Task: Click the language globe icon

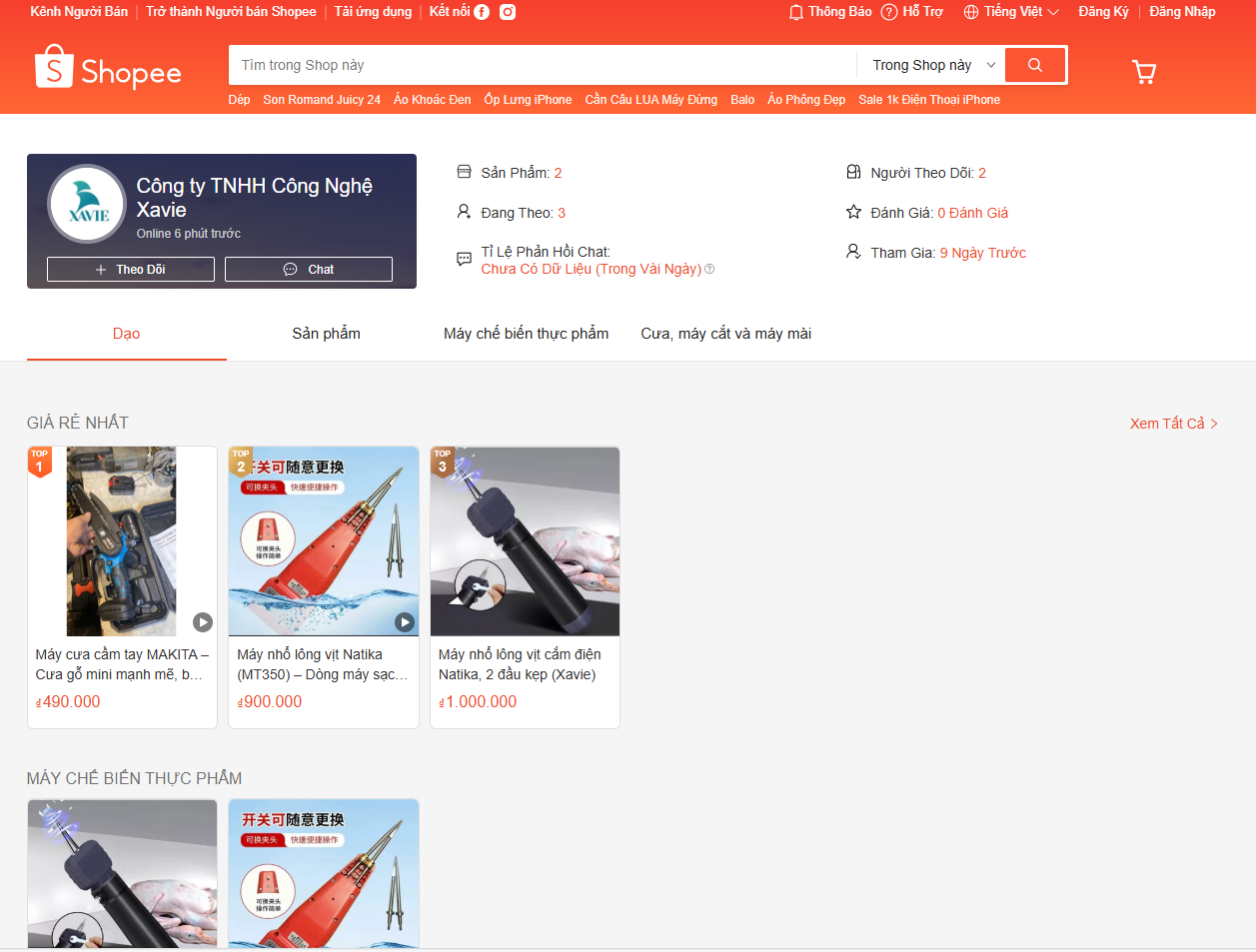Action: pos(971,12)
